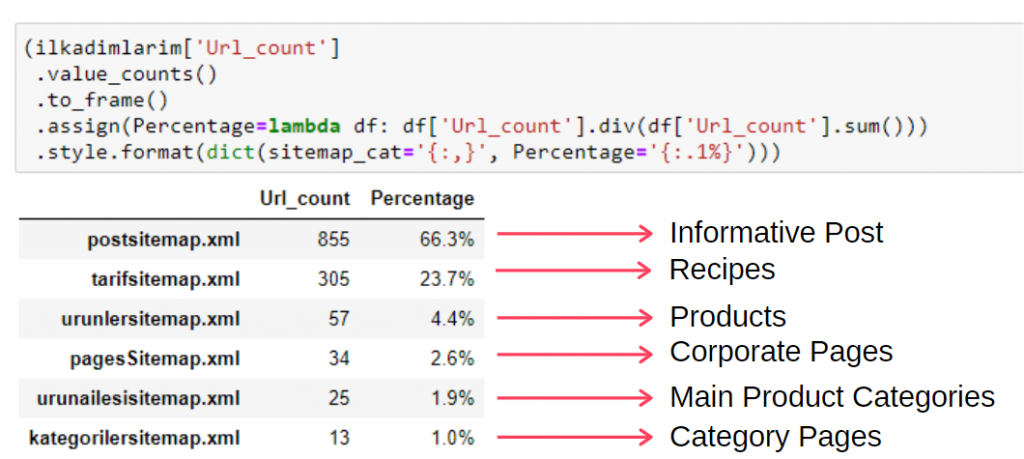The width and height of the screenshot is (1024, 459).
Task: Click the red arrow pointing to Recipes
Action: 575,270
